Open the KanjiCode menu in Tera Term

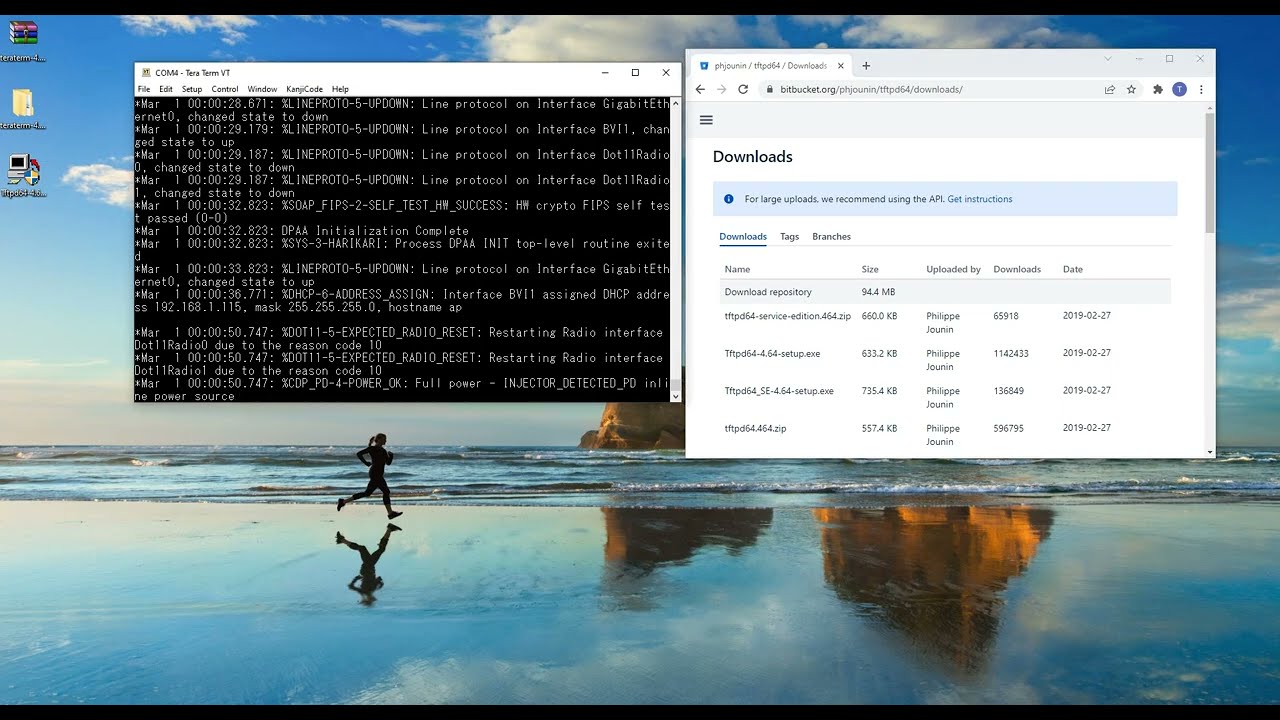(x=305, y=89)
